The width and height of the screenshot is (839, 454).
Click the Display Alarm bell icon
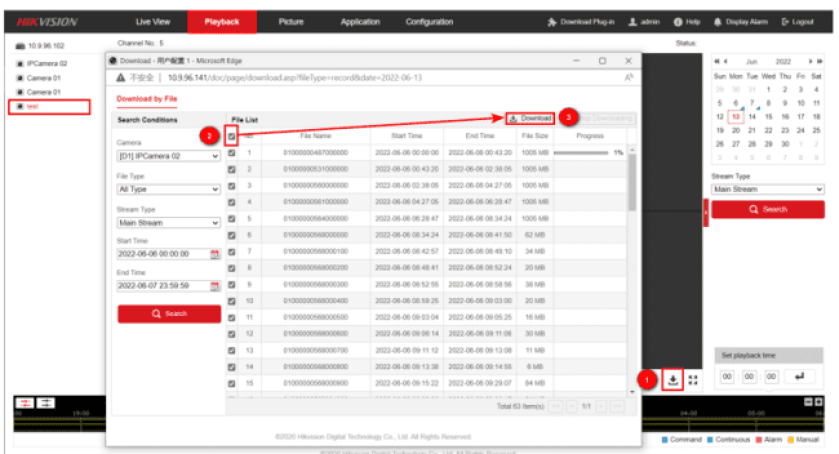tap(717, 22)
